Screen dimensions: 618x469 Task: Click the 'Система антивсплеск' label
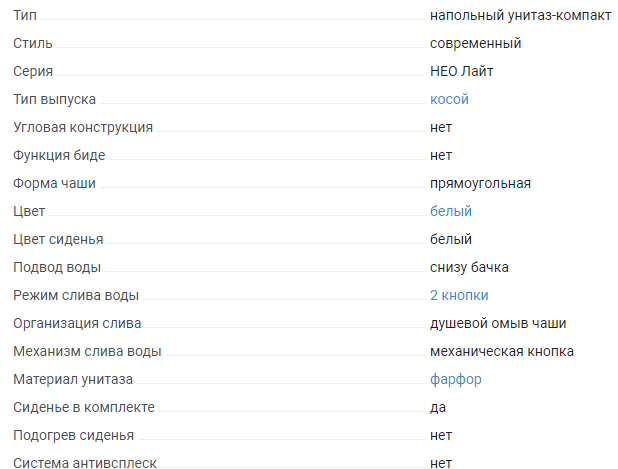85,463
